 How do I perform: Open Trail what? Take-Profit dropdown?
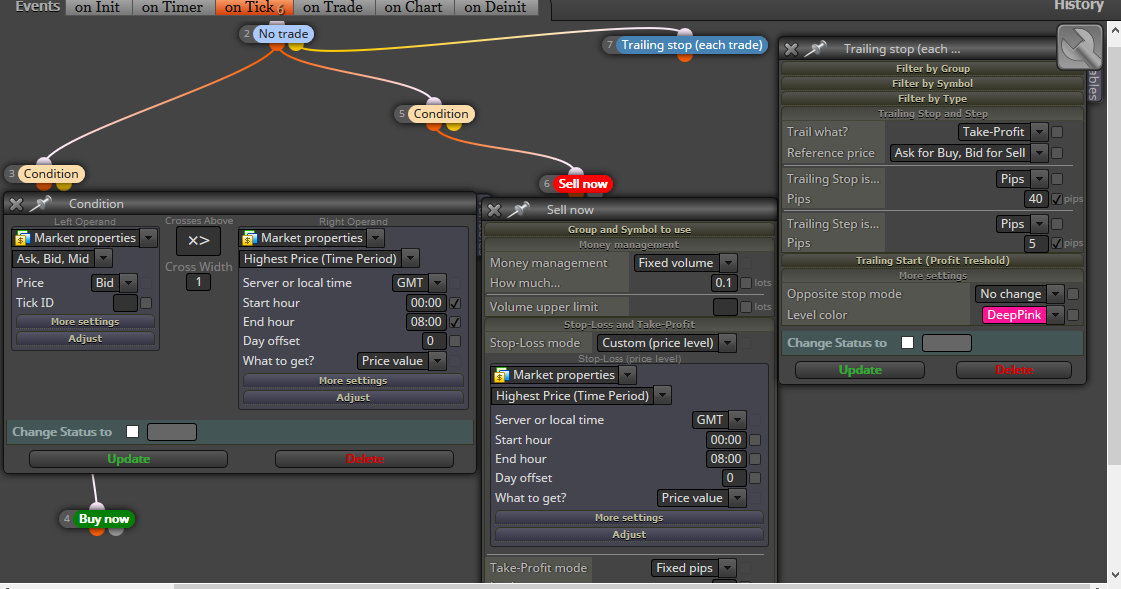[x=1040, y=132]
